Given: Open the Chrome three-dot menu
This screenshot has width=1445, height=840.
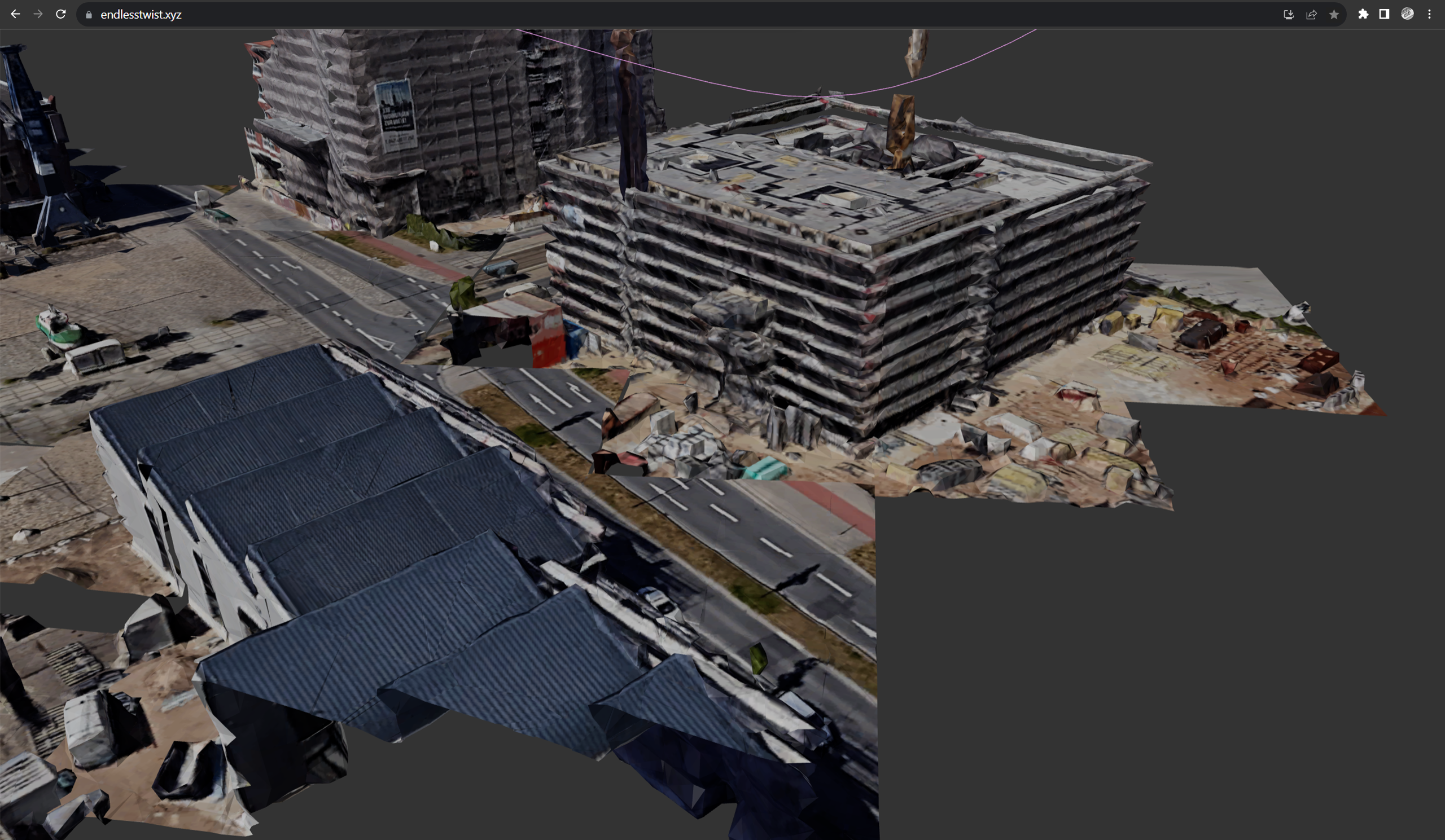Looking at the screenshot, I should (1430, 14).
